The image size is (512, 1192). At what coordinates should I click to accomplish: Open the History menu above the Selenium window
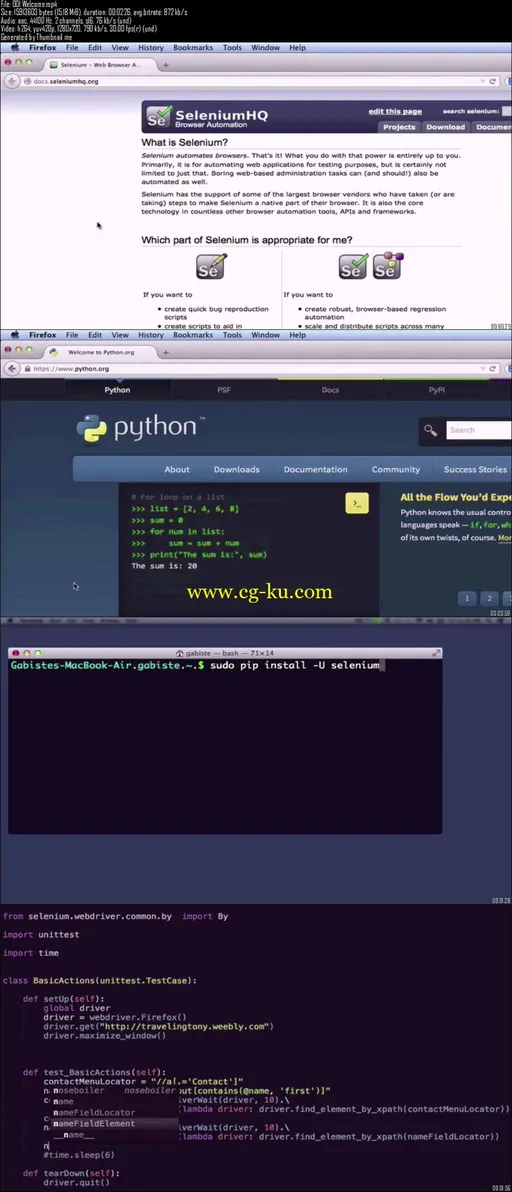pyautogui.click(x=150, y=47)
